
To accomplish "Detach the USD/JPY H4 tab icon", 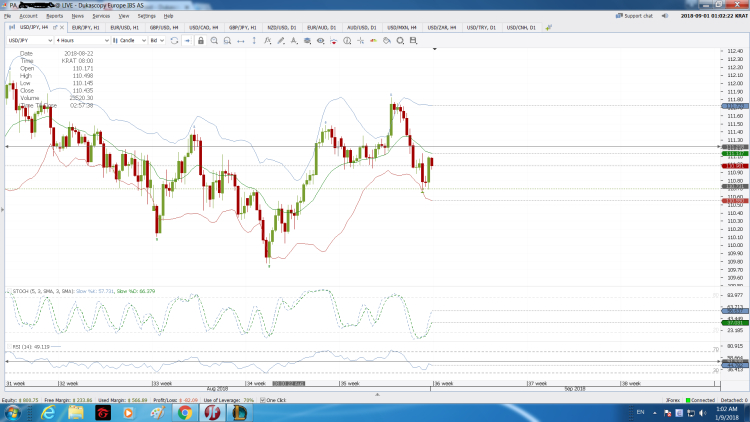I will pos(55,28).
